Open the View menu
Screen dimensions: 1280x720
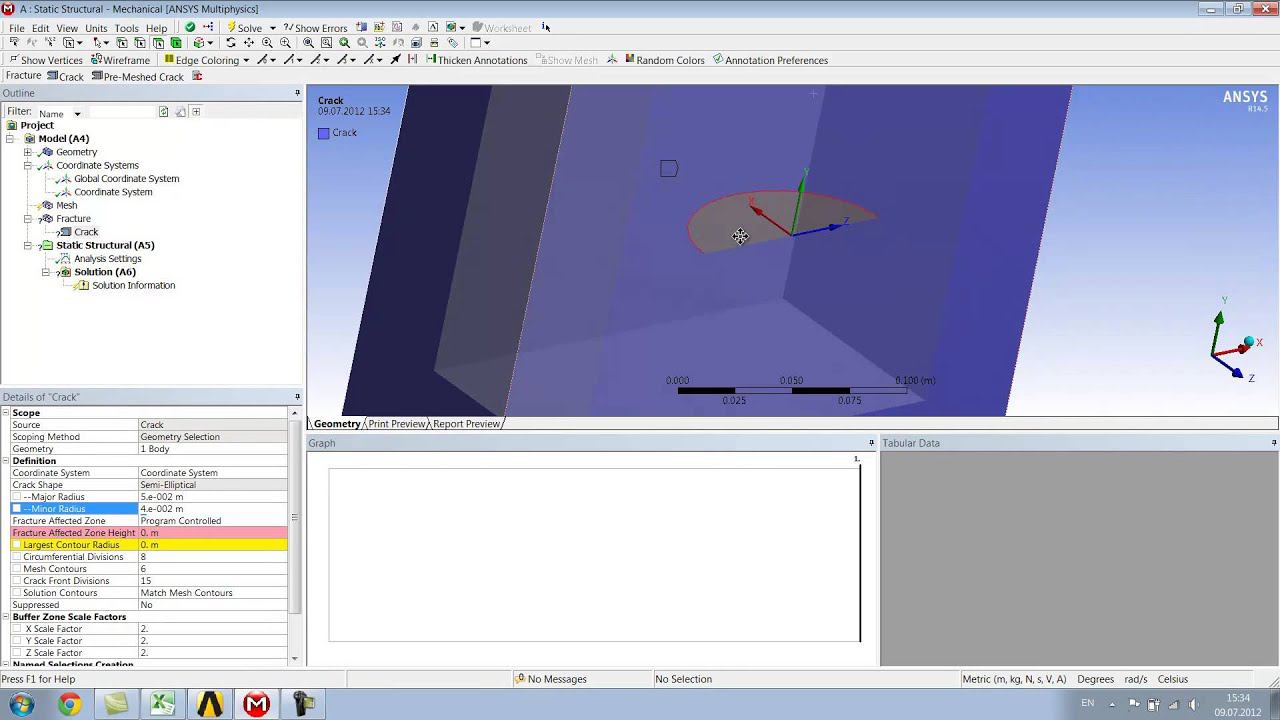point(67,28)
